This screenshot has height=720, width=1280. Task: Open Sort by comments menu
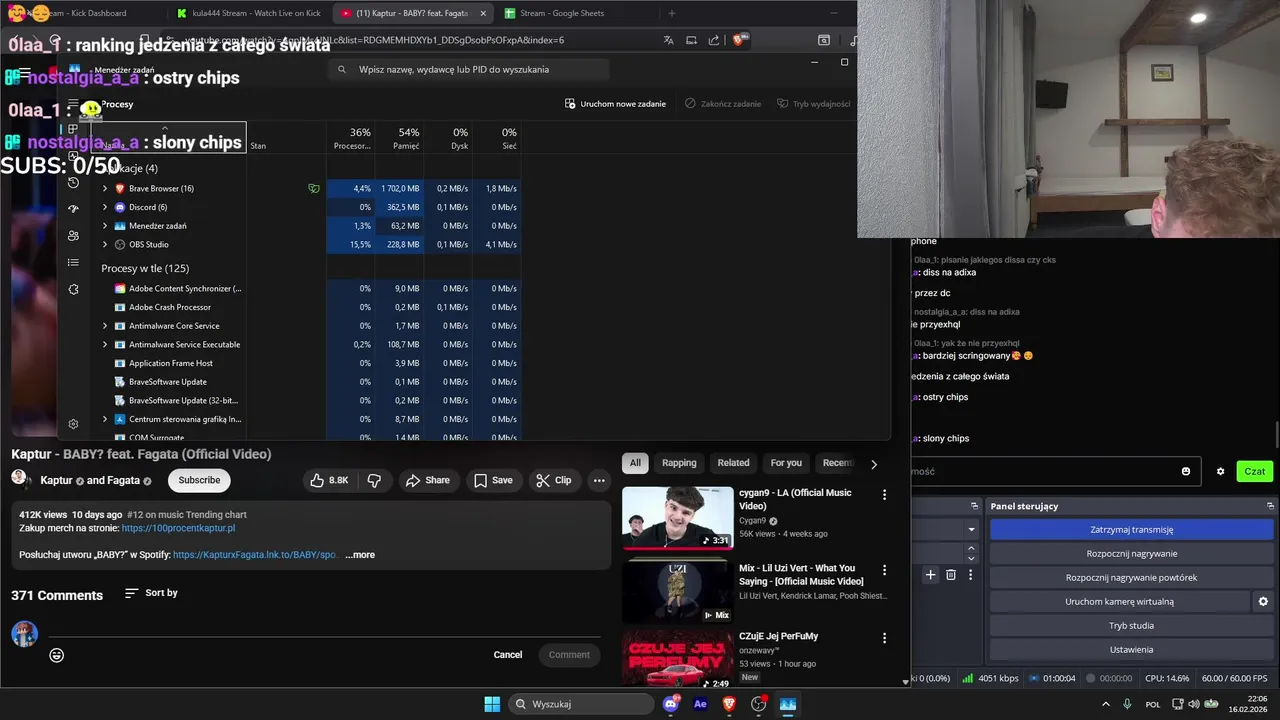coord(151,593)
